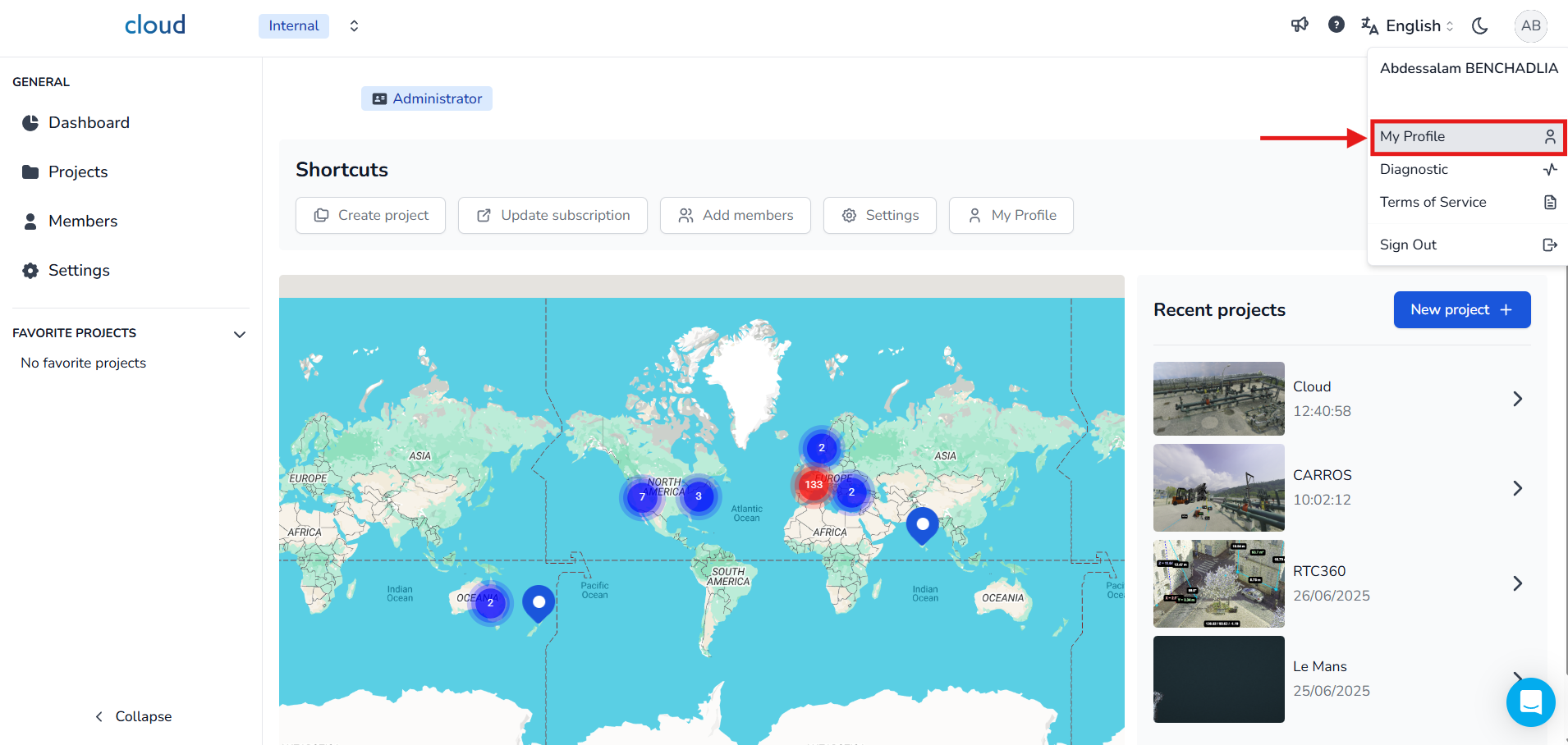The height and width of the screenshot is (745, 1568).
Task: Open the help question mark icon
Action: 1336,25
